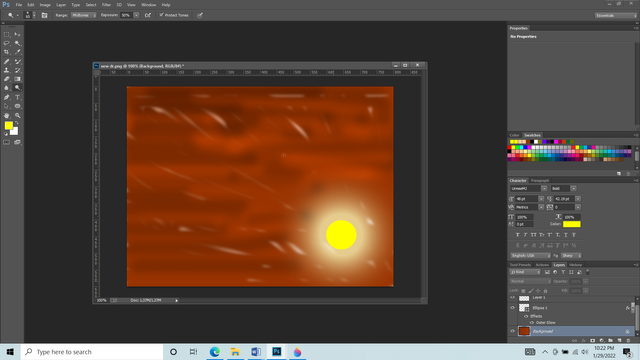Reset default foreground and background colors
This screenshot has height=360, width=640.
click(6, 133)
